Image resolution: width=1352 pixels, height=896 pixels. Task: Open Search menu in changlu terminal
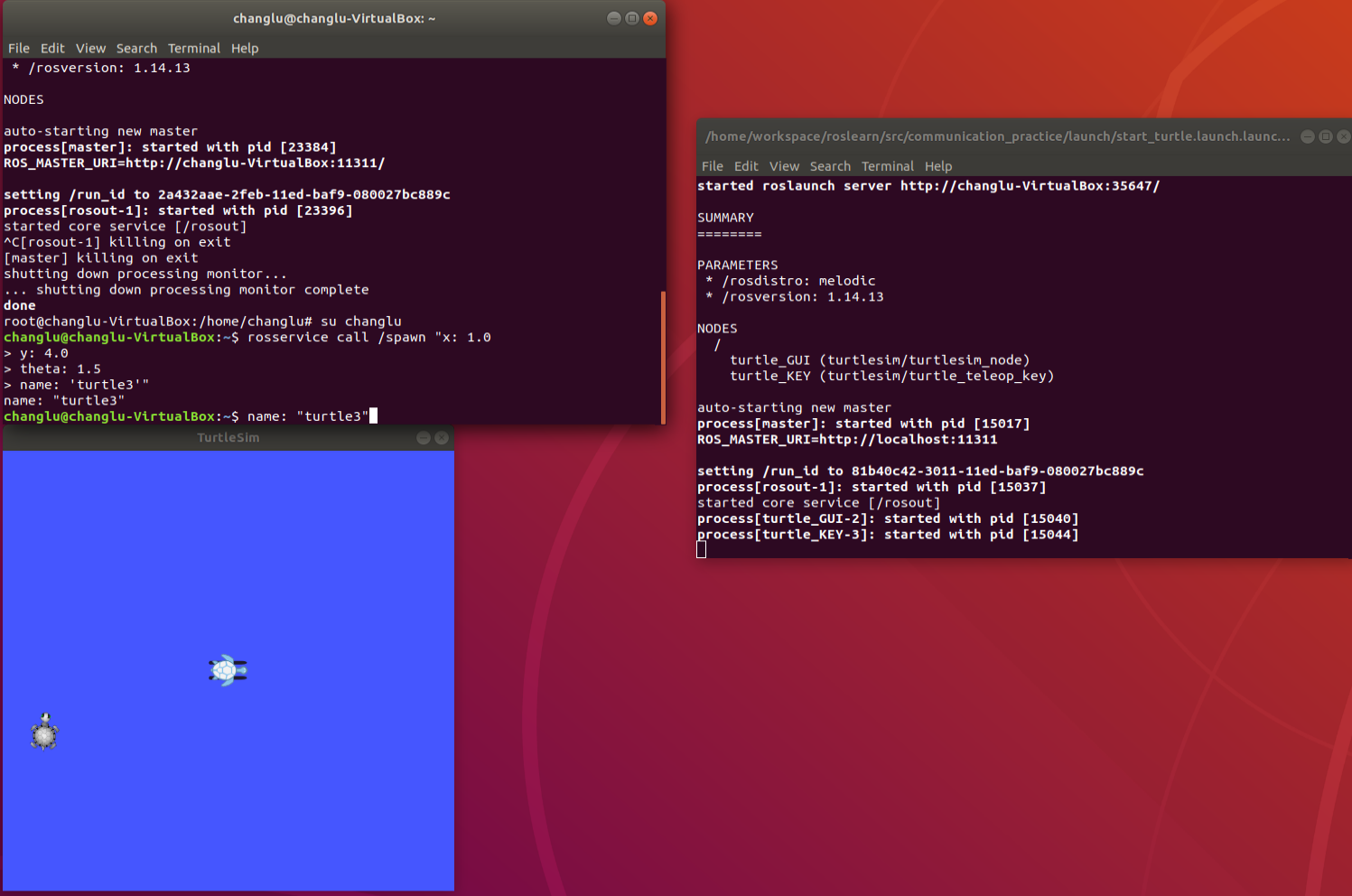coord(136,48)
